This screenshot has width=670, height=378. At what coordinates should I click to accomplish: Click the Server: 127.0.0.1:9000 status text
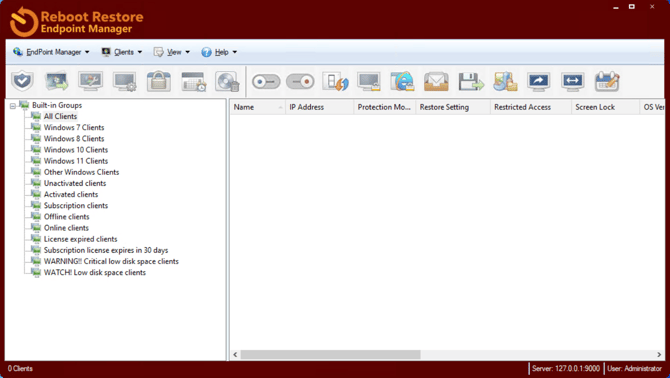566,368
